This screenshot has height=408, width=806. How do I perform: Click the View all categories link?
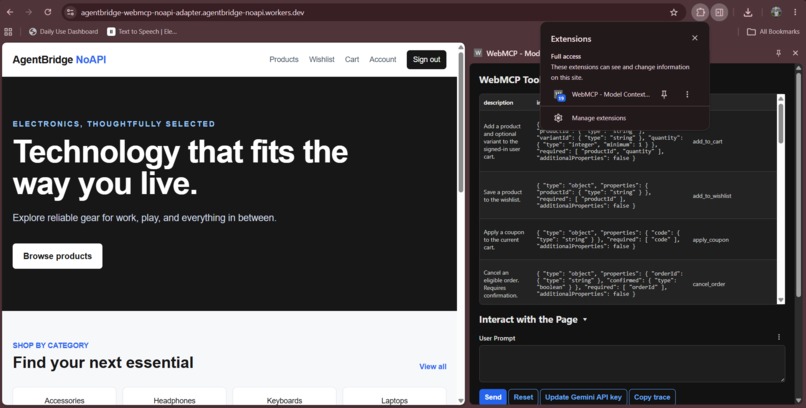pos(433,366)
